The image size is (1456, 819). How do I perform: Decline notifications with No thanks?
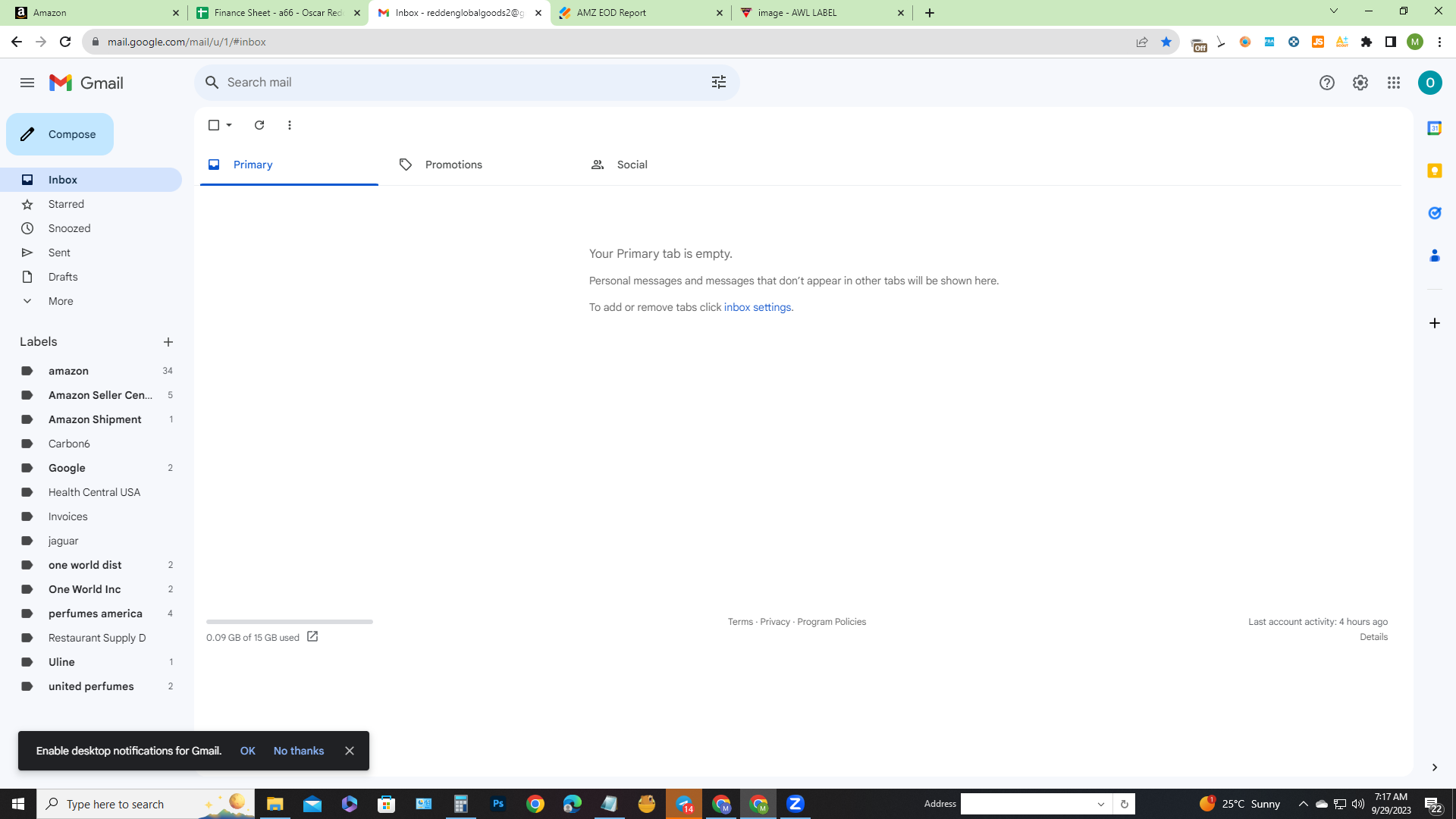click(x=299, y=751)
